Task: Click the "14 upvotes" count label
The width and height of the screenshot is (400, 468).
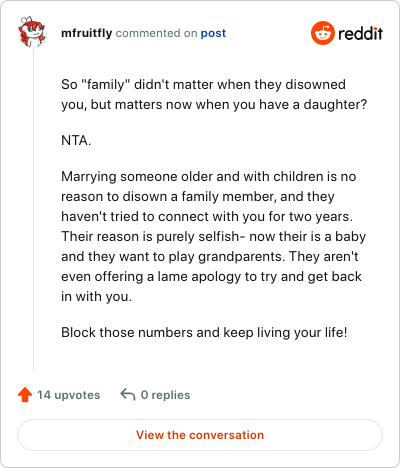Action: click(69, 395)
